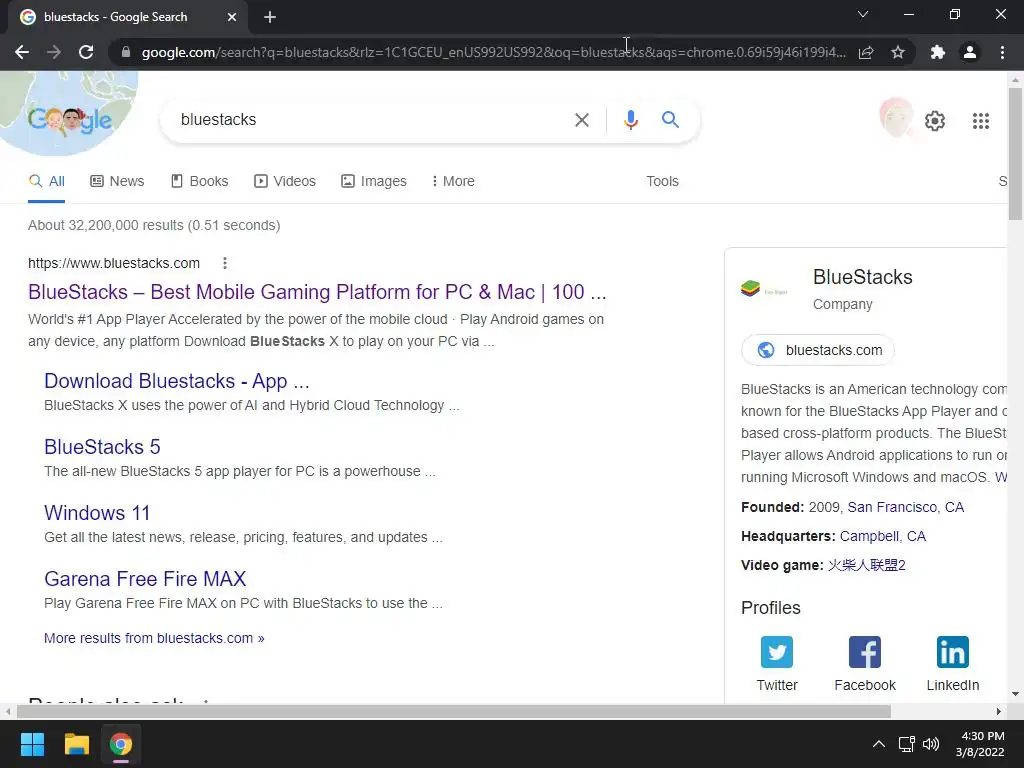The height and width of the screenshot is (768, 1024).
Task: Select the All results tab
Action: click(x=46, y=182)
